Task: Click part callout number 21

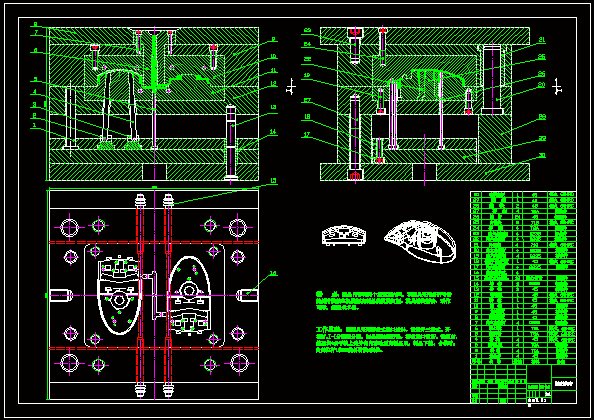Action: click(x=542, y=40)
